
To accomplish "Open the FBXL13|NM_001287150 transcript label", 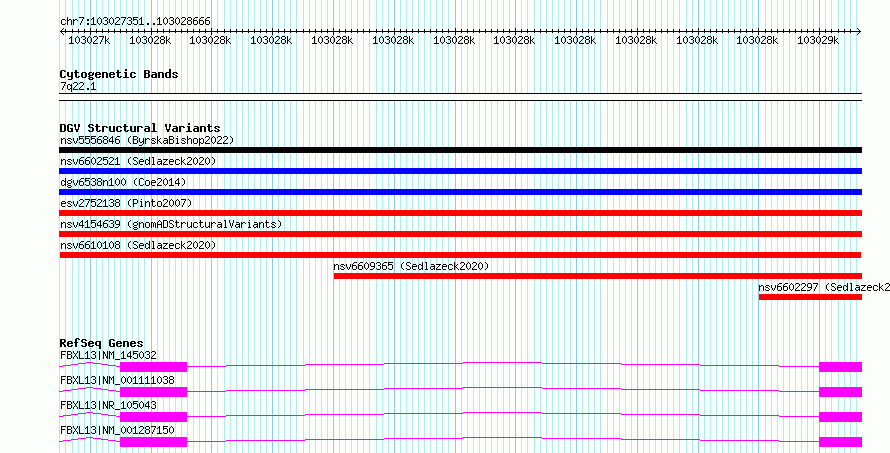I will click(117, 431).
